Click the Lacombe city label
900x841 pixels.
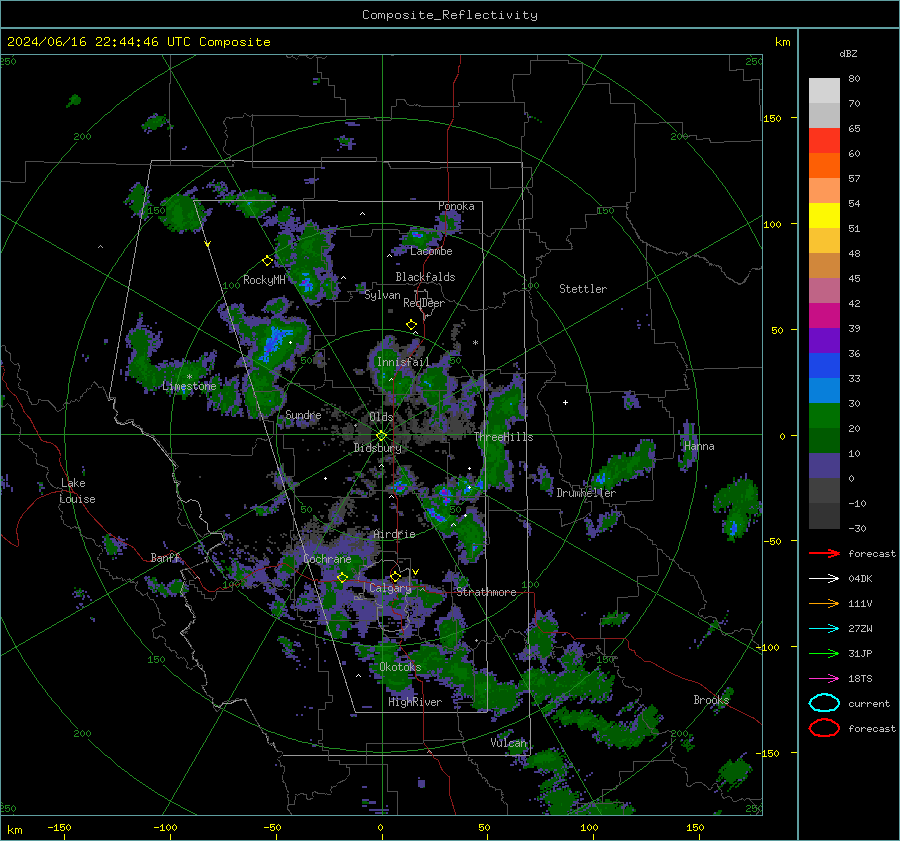431,251
